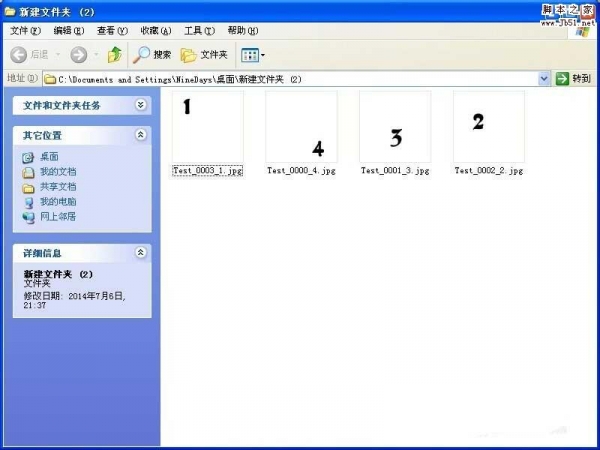
Task: Open the Views layout dropdown
Action: point(253,55)
